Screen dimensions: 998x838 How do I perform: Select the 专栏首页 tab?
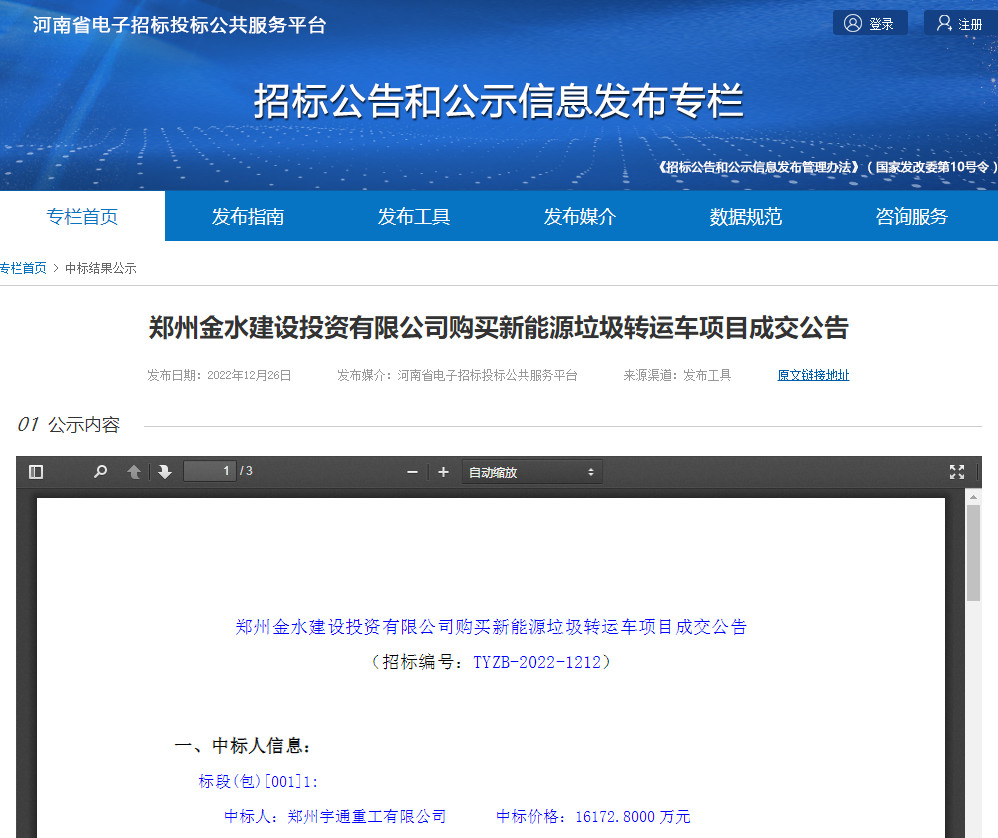[82, 216]
